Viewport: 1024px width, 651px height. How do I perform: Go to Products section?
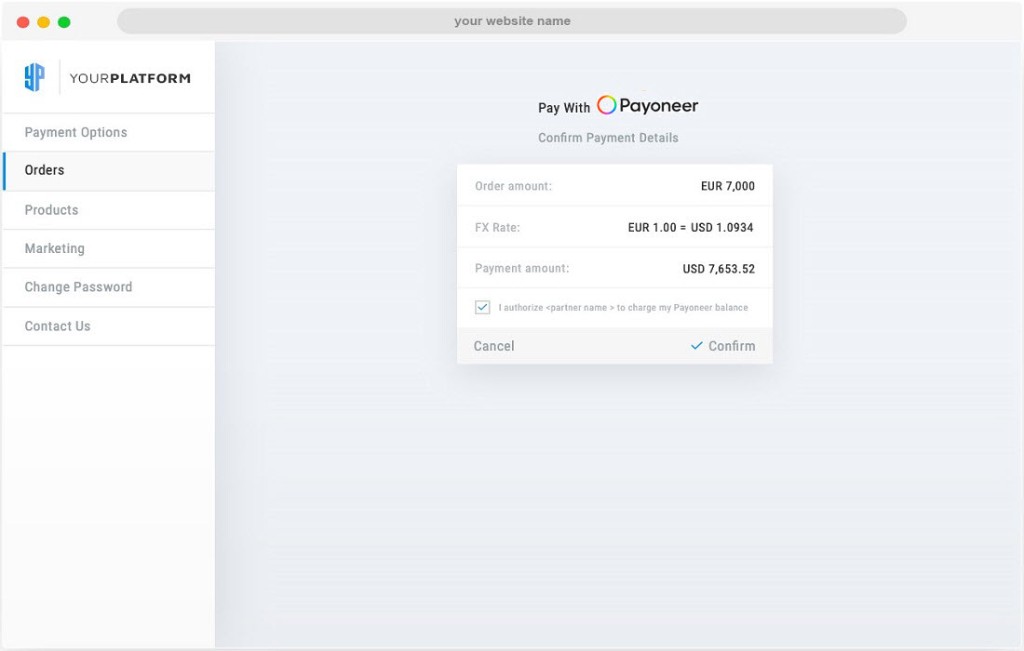[x=108, y=210]
